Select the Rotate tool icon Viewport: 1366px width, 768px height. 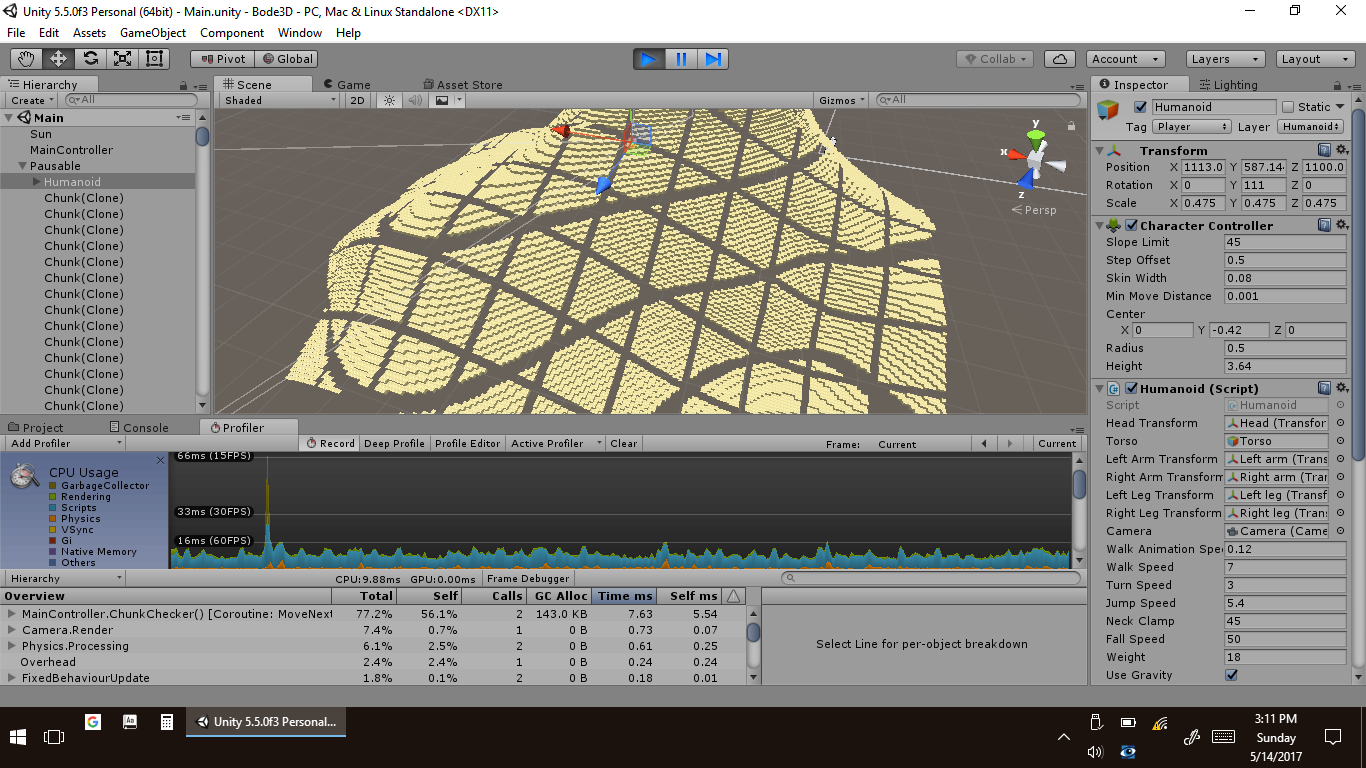91,59
